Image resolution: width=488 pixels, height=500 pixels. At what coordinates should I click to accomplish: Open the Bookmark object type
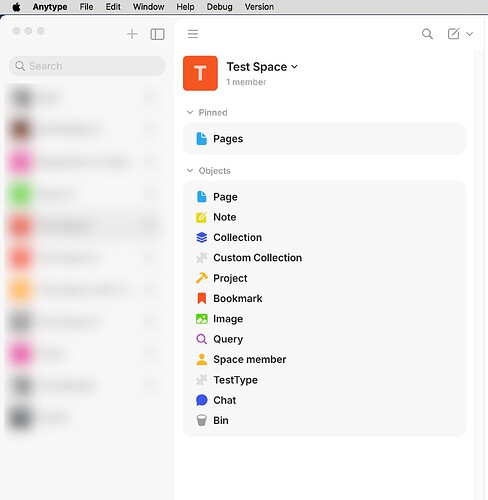tap(324, 298)
